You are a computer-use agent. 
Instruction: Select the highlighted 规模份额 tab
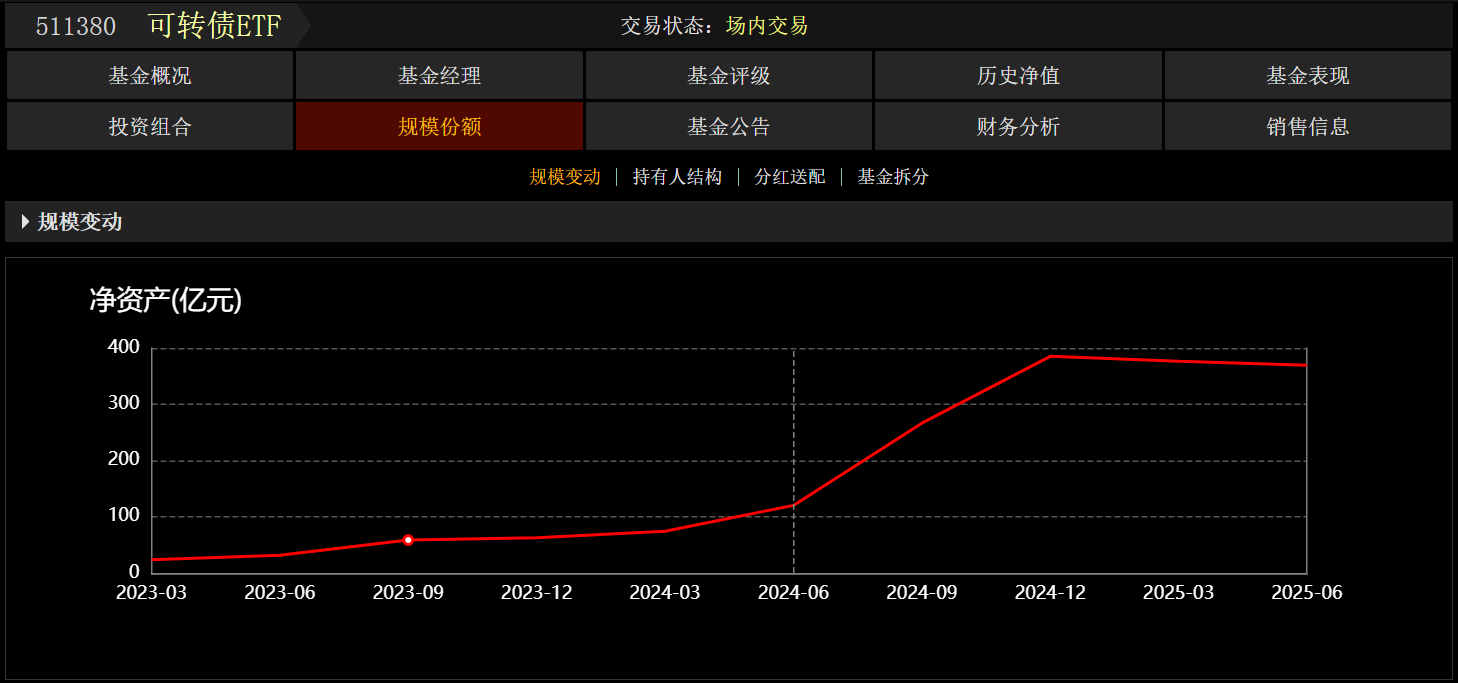(x=439, y=127)
